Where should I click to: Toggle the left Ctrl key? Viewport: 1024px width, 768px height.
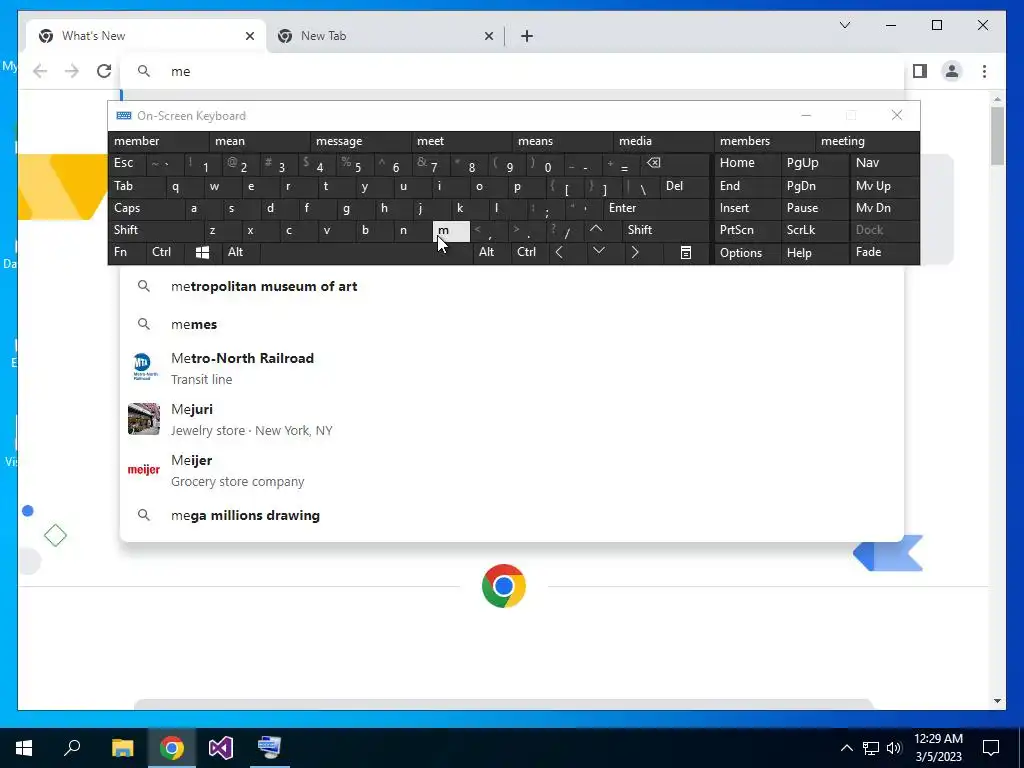click(x=165, y=252)
